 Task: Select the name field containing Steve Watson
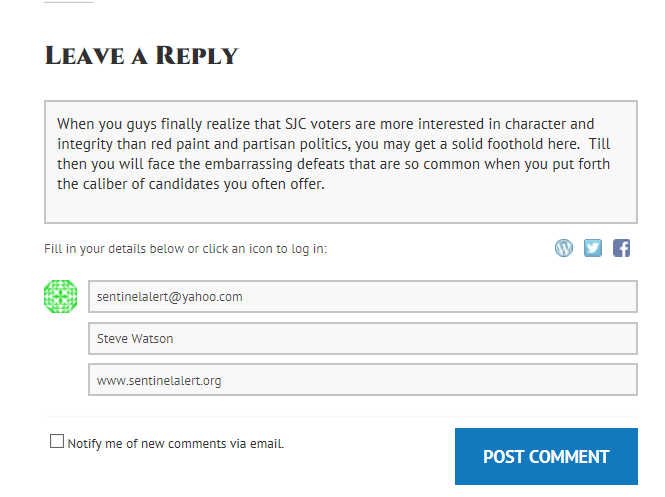click(362, 339)
